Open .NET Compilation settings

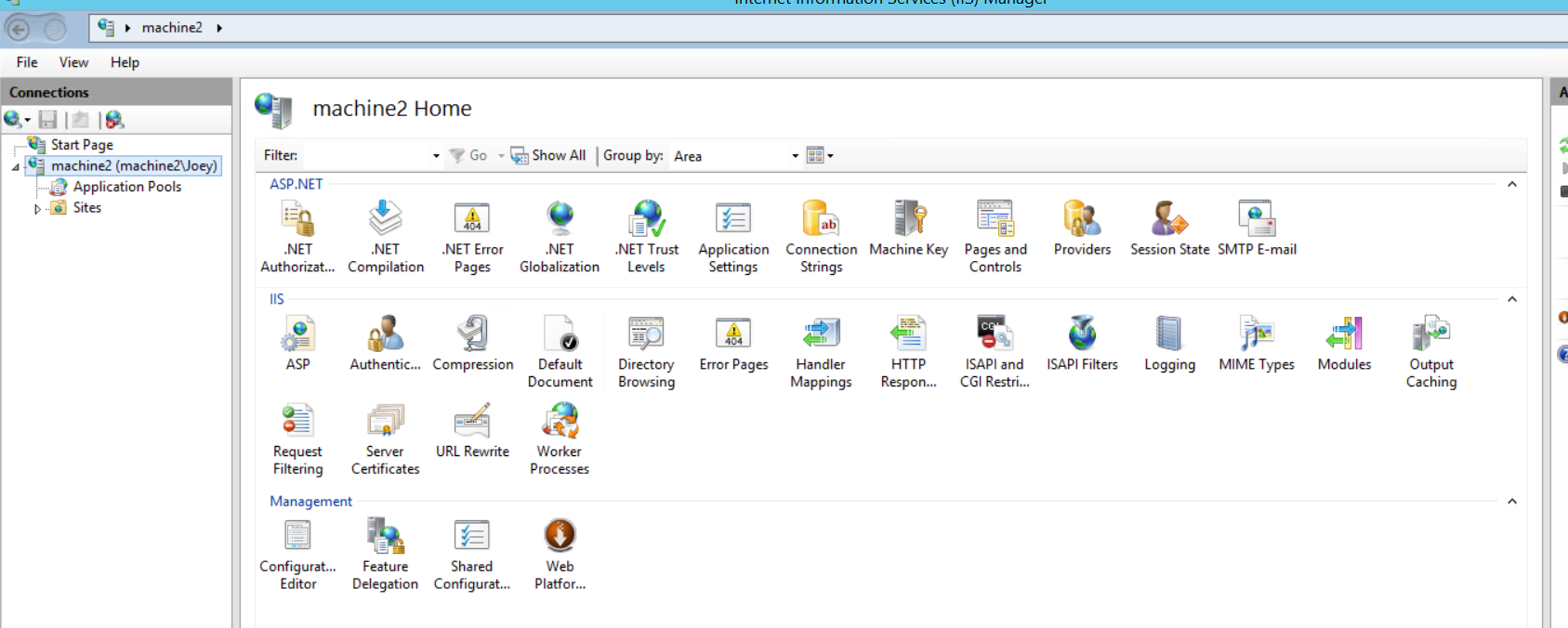pos(386,237)
